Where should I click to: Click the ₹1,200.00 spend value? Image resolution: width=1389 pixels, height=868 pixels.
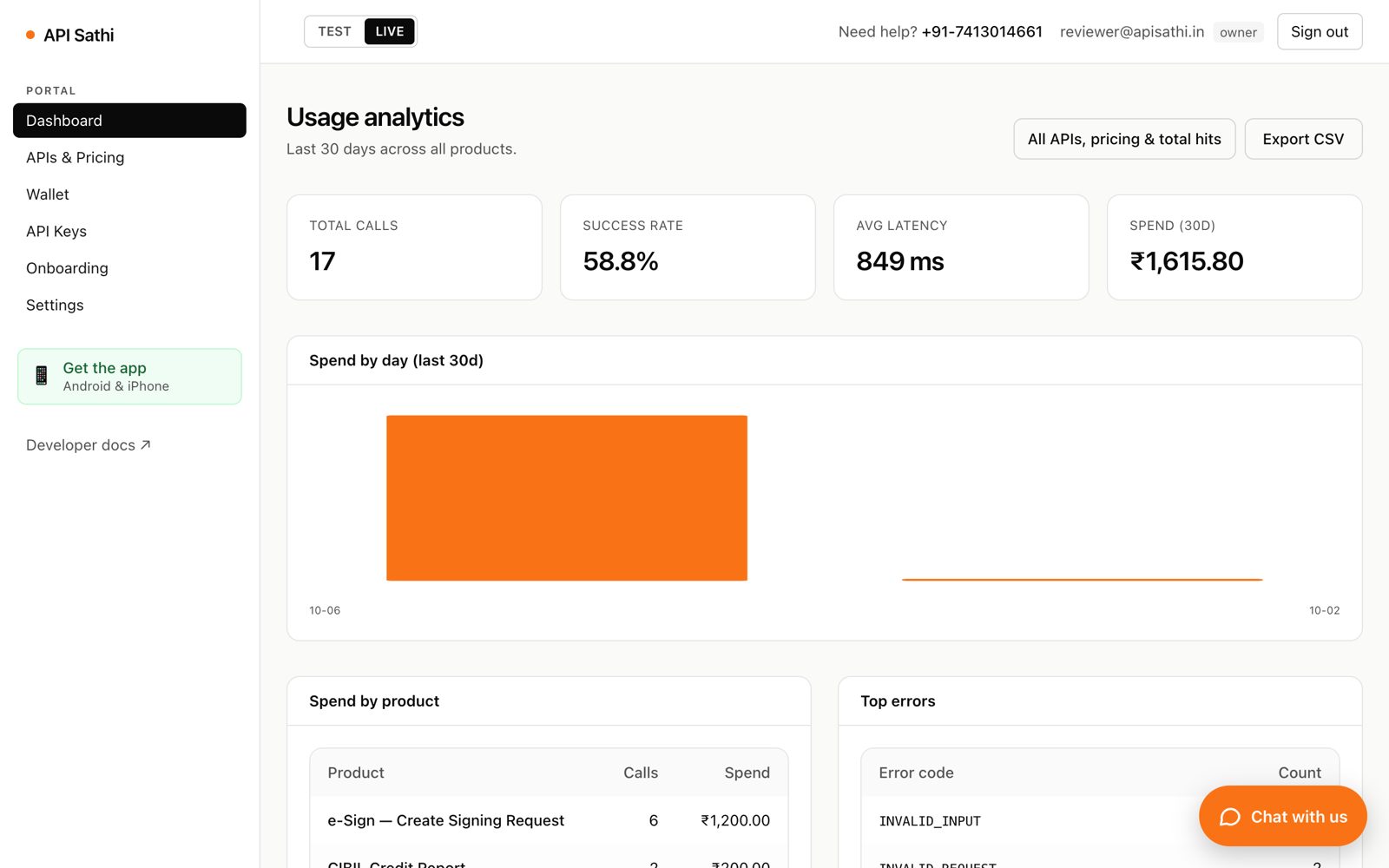point(735,820)
